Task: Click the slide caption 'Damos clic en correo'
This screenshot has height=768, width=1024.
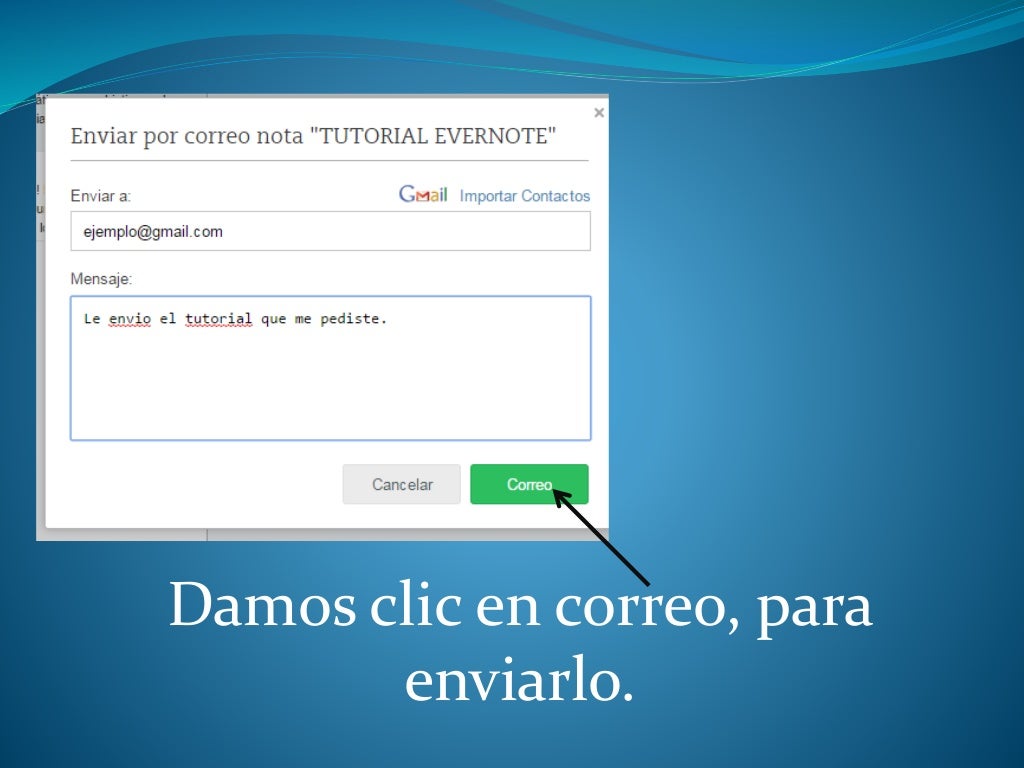Action: [x=449, y=605]
